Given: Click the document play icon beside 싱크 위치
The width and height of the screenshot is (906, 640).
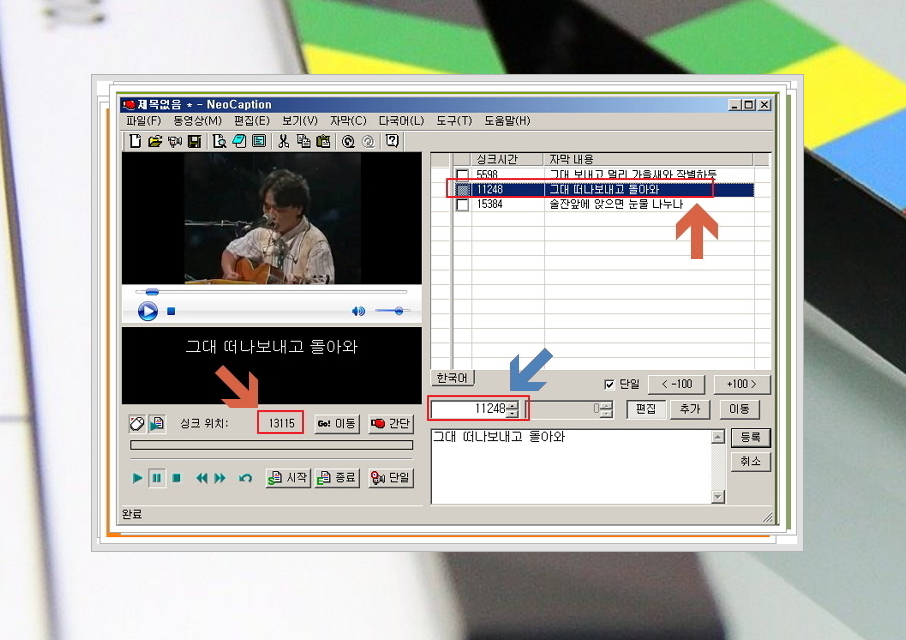Looking at the screenshot, I should [157, 423].
